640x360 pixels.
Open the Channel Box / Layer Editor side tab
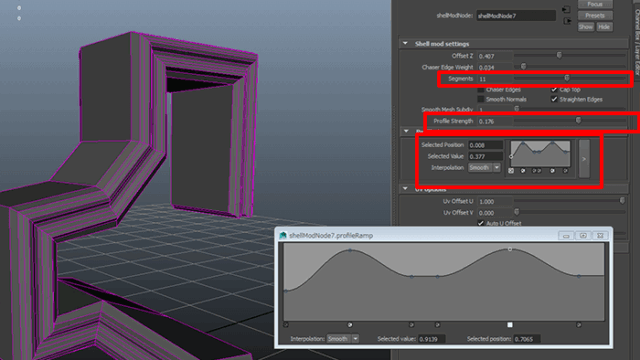(x=637, y=37)
